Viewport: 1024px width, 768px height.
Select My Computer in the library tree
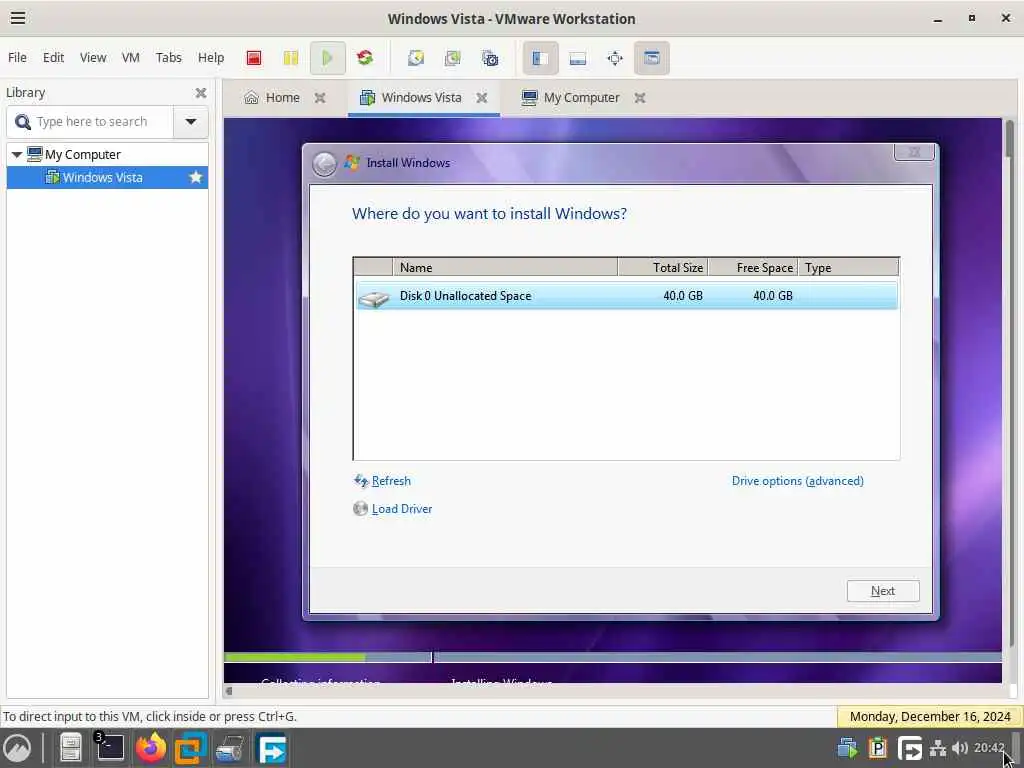point(82,155)
